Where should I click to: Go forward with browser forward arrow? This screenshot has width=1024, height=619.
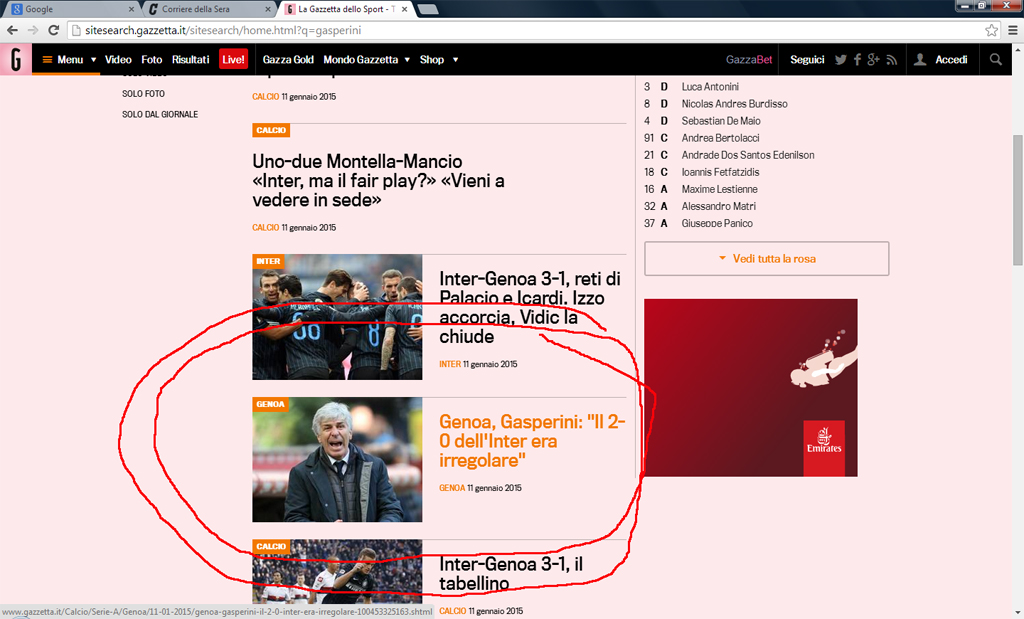click(x=33, y=30)
